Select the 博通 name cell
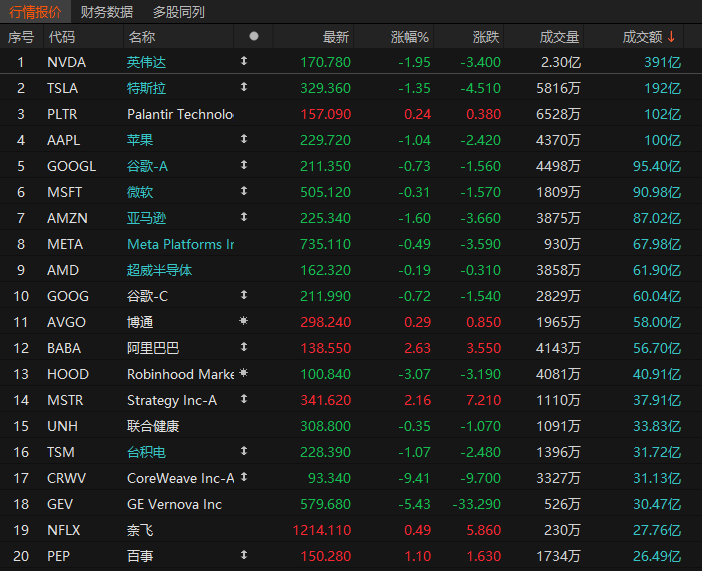Image resolution: width=702 pixels, height=571 pixels. click(140, 322)
